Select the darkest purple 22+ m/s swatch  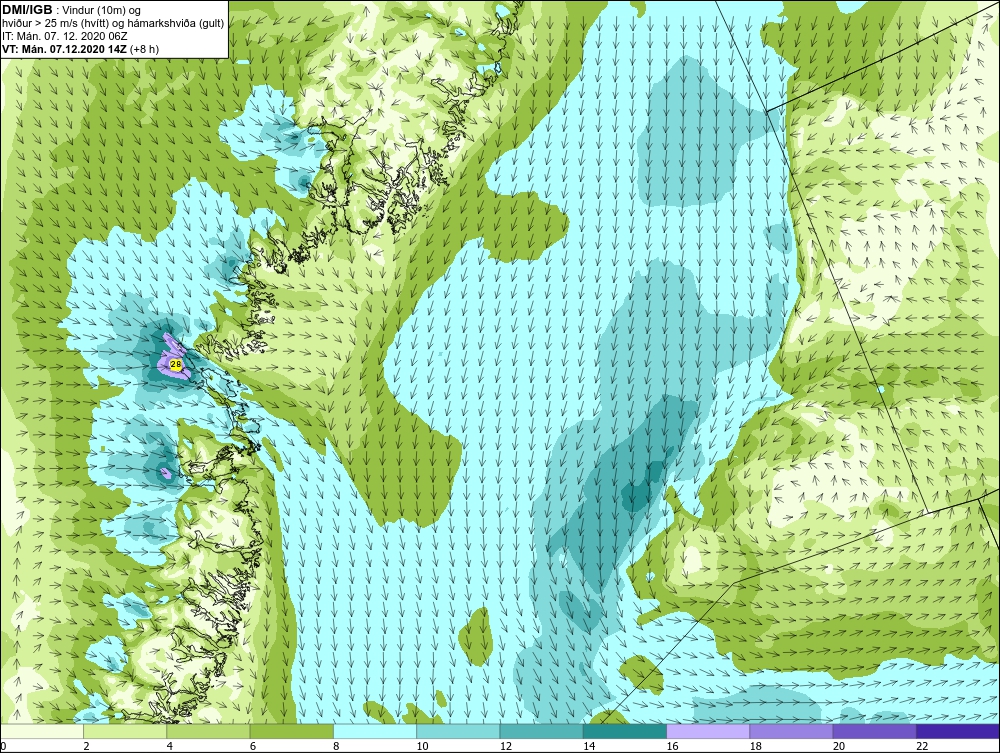[958, 731]
